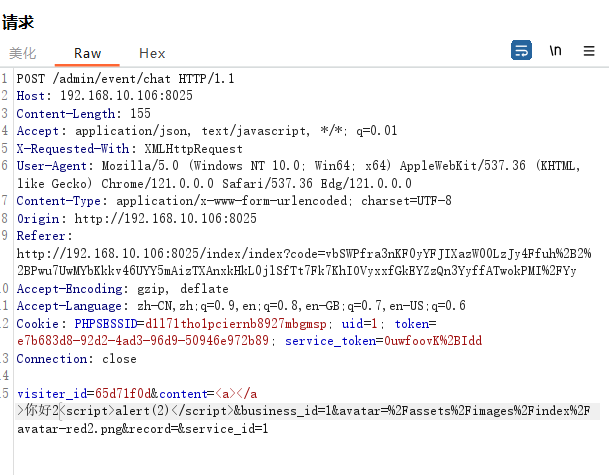Click the <script>alert(2)</script> payload text
Viewport: 609px width, 475px height.
(147, 411)
